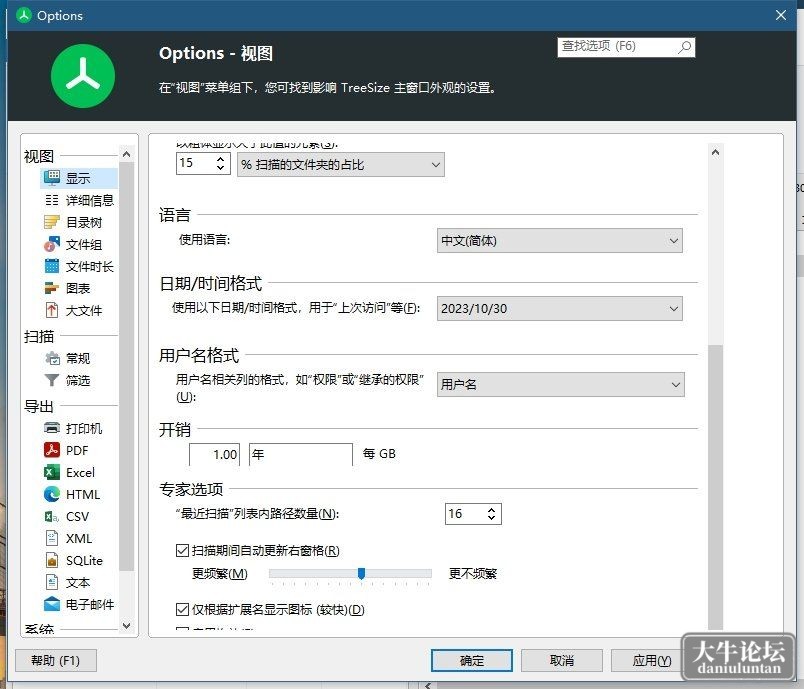Open the date/time format dropdown showing 2023/10/30
This screenshot has height=689, width=804.
(x=559, y=309)
